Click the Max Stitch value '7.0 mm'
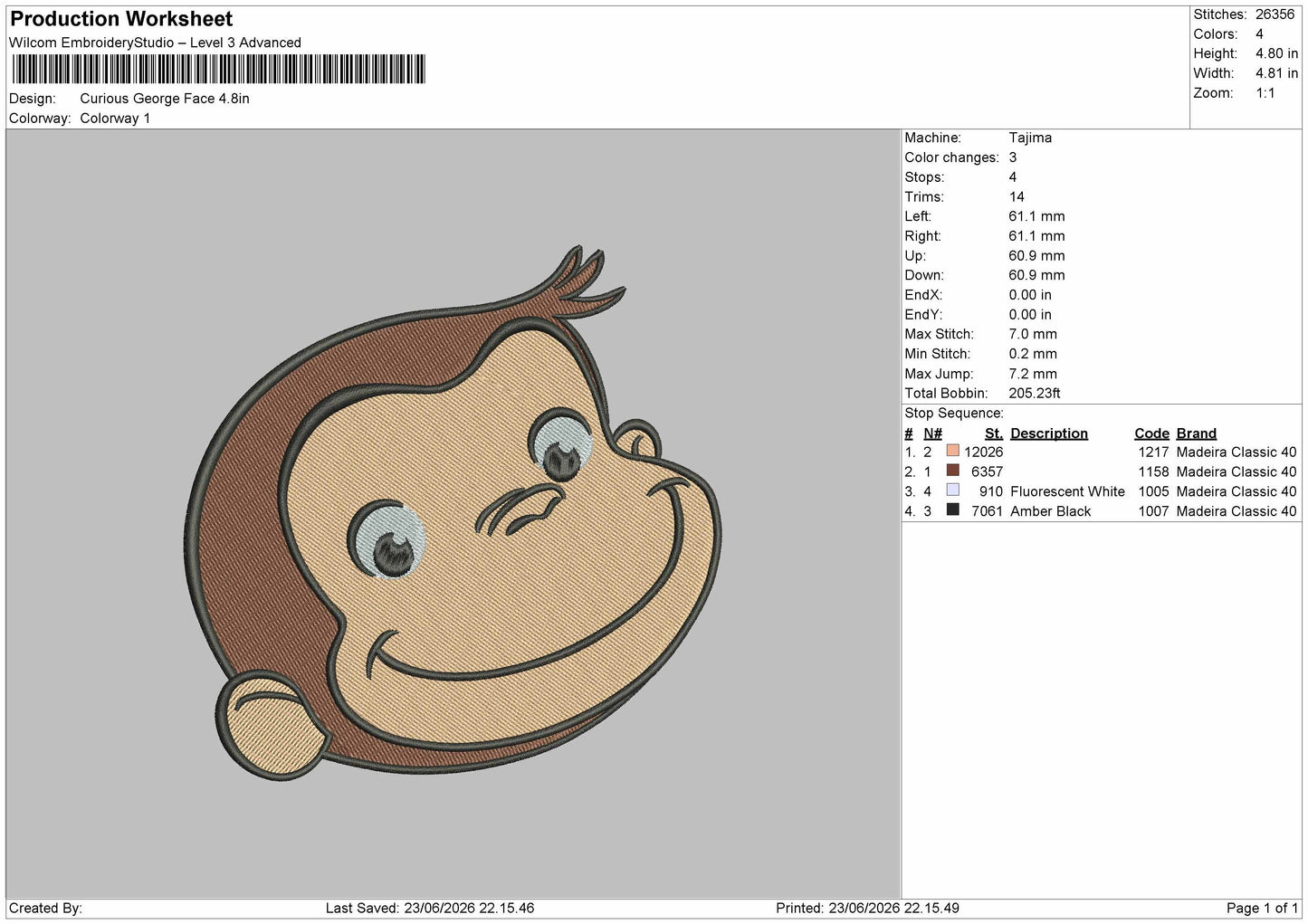This screenshot has height=924, width=1308. coord(1033,334)
